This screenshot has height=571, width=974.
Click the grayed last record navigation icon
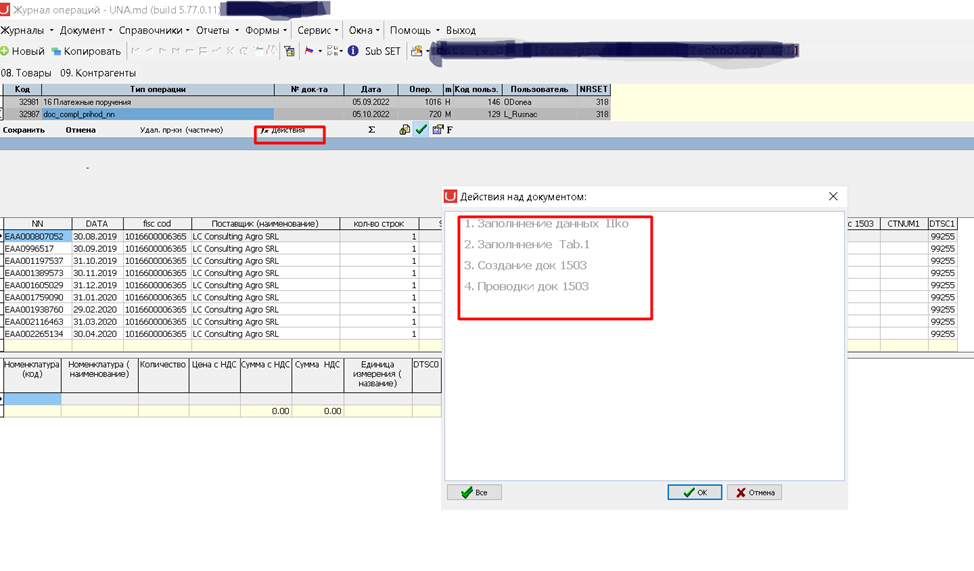(x=176, y=51)
